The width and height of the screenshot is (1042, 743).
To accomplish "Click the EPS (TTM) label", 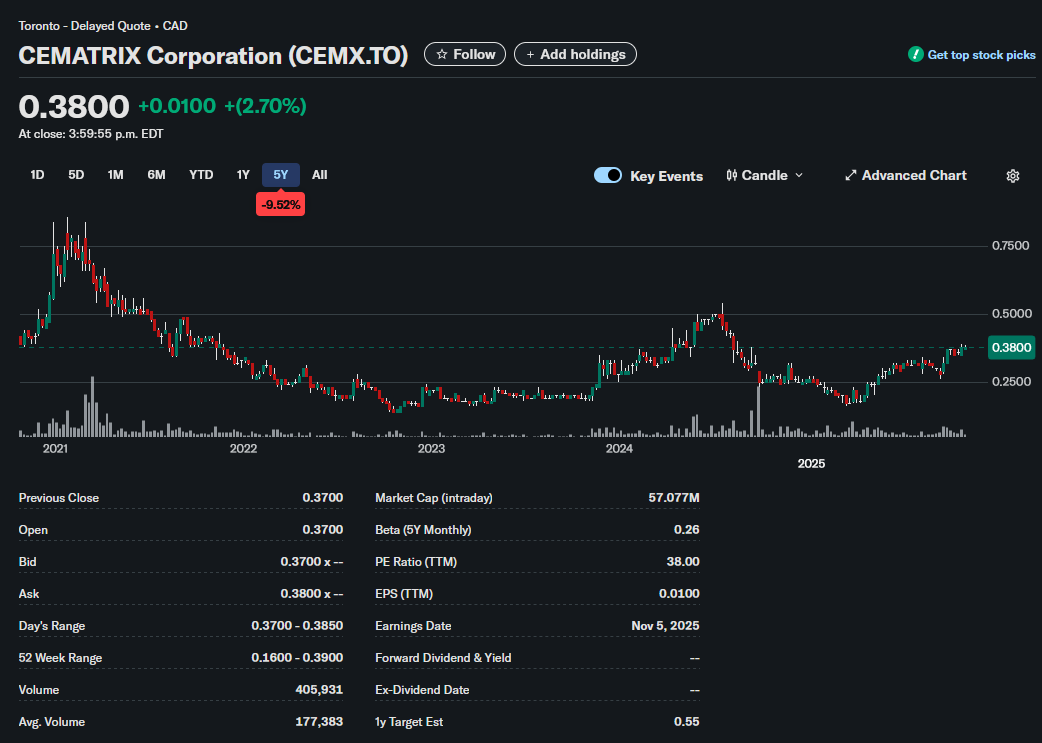I will (x=404, y=593).
